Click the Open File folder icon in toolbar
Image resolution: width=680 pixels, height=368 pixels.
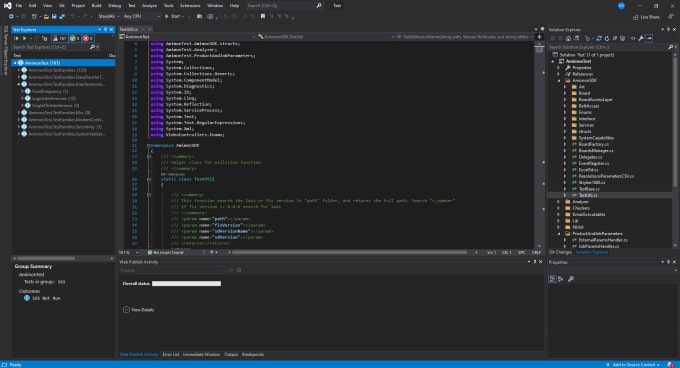pos(46,16)
